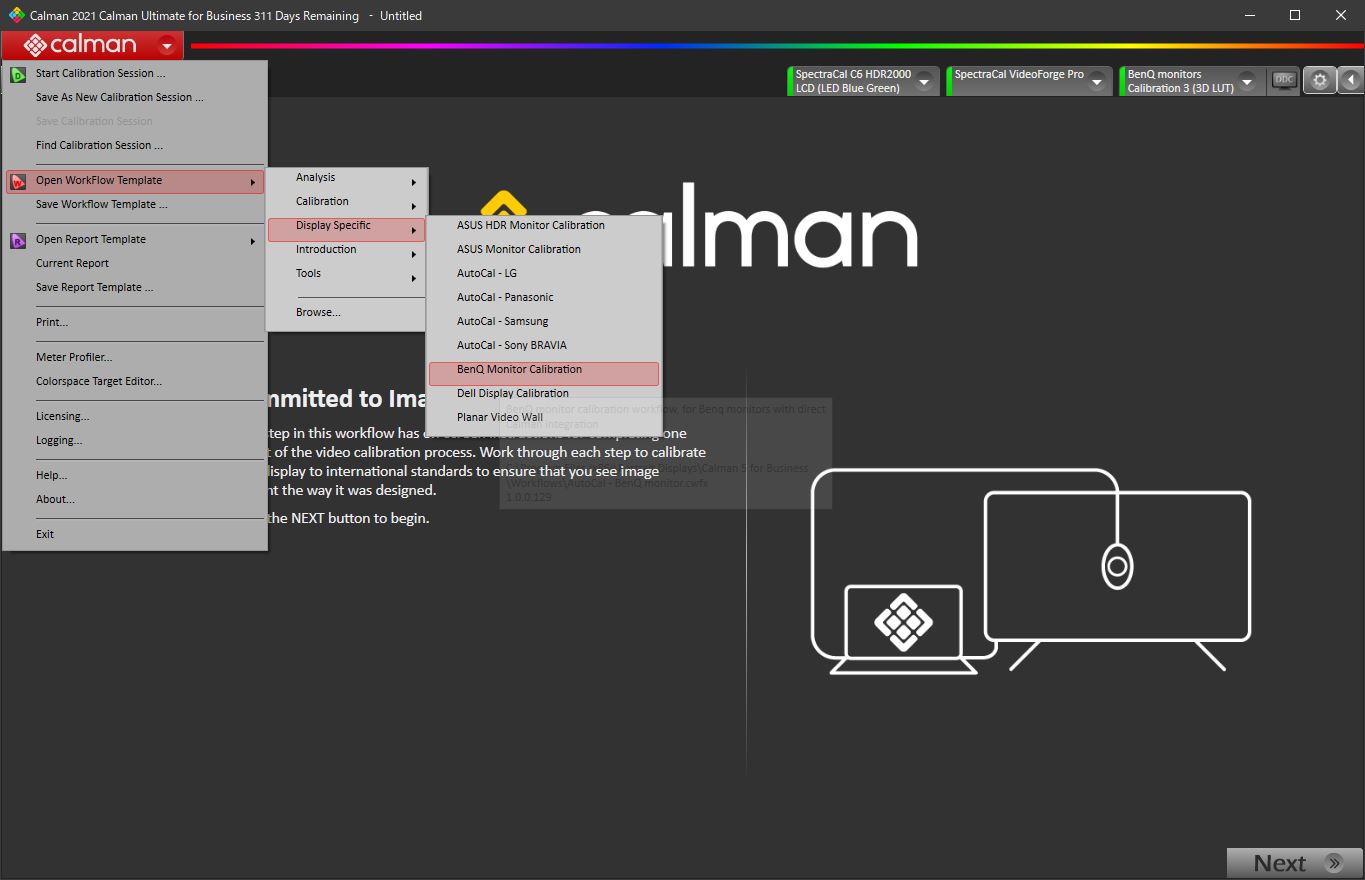Maximize the Calman window

point(1295,15)
